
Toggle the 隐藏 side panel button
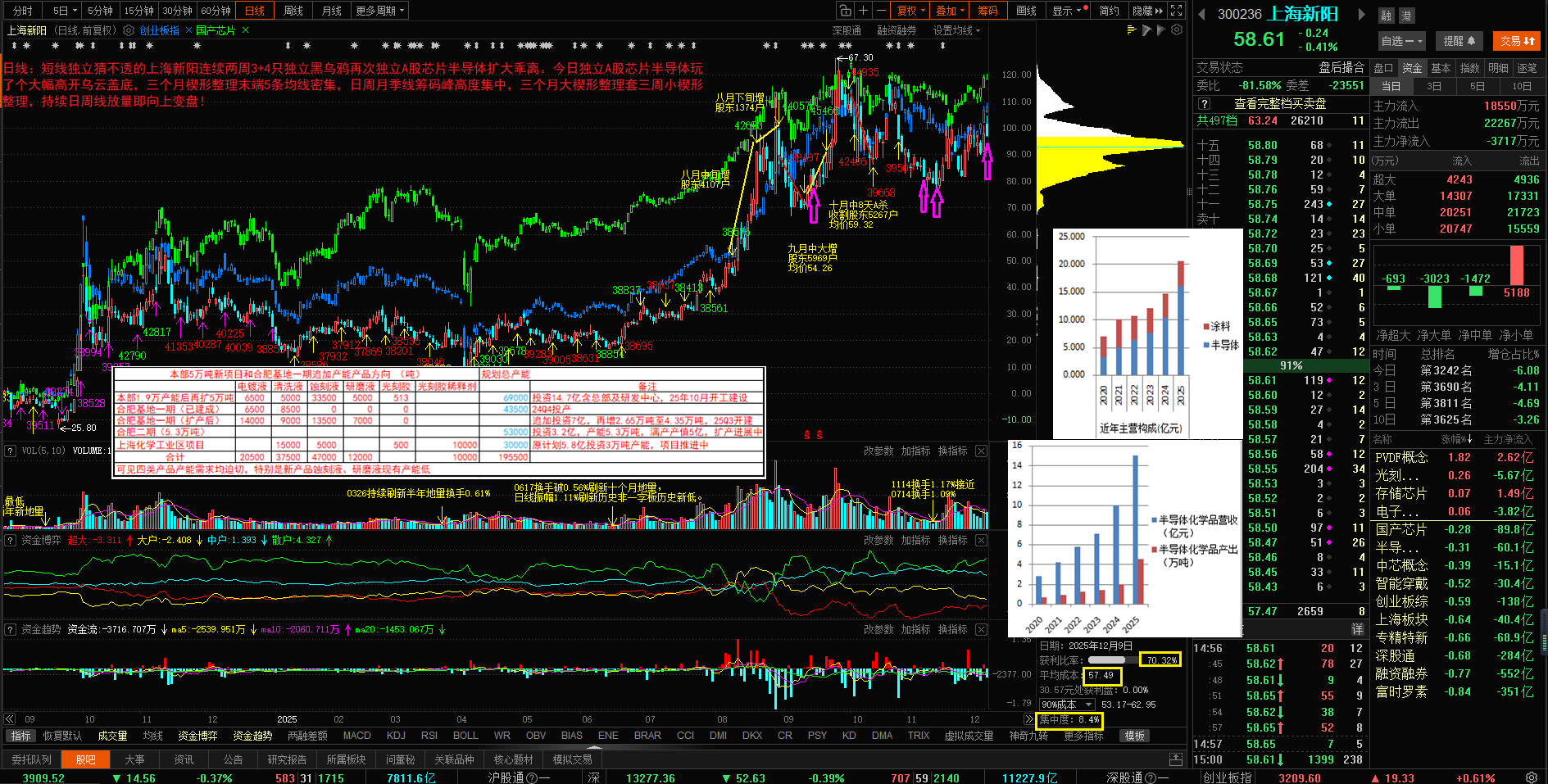(1147, 11)
